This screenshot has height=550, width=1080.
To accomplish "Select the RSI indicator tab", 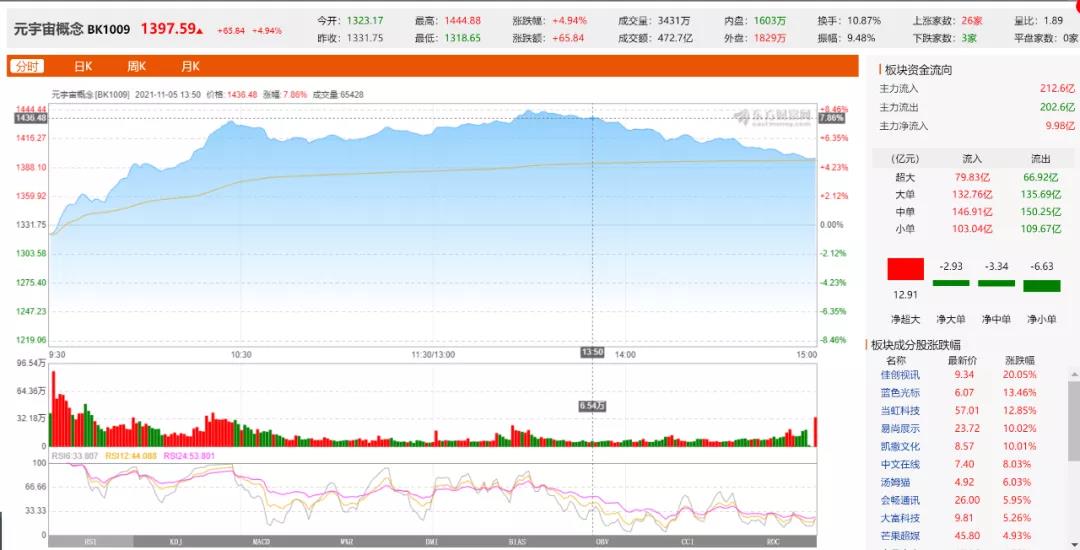I will 90,542.
